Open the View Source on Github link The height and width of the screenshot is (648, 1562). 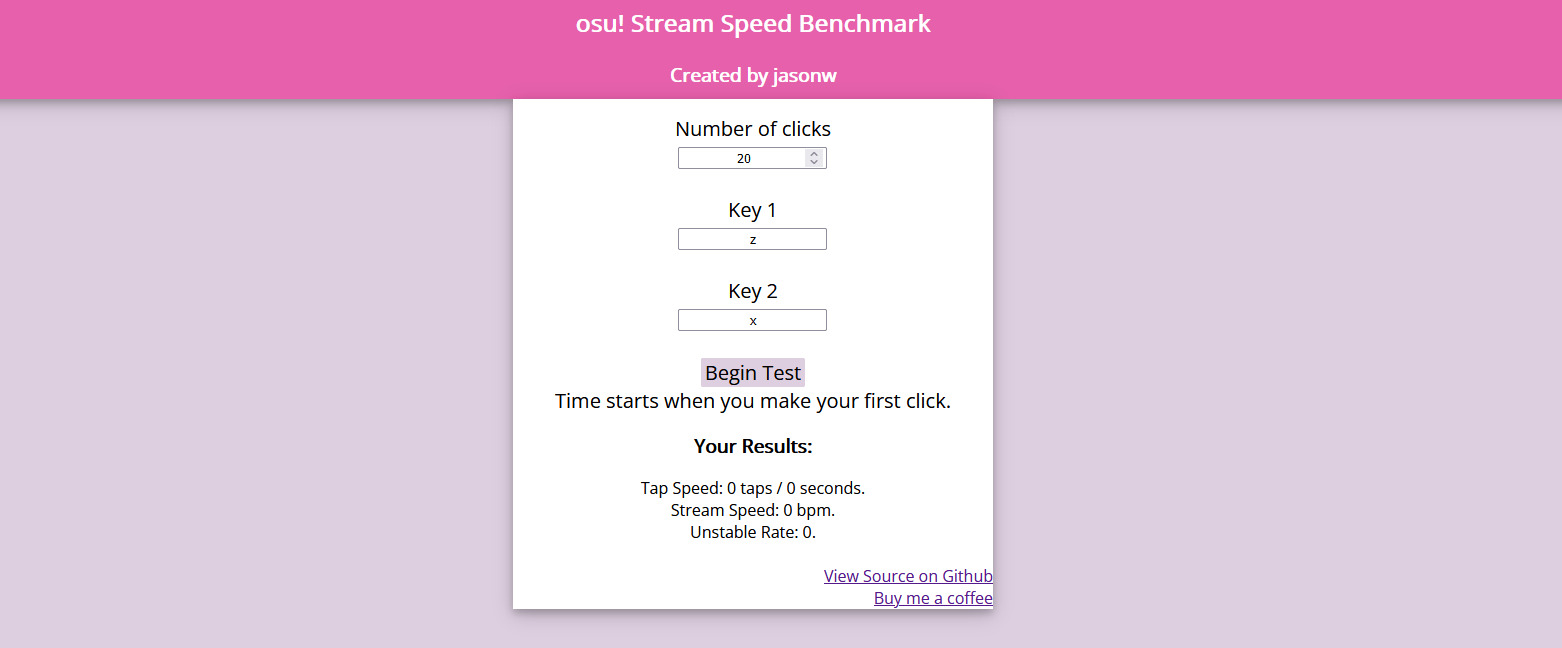tap(908, 576)
